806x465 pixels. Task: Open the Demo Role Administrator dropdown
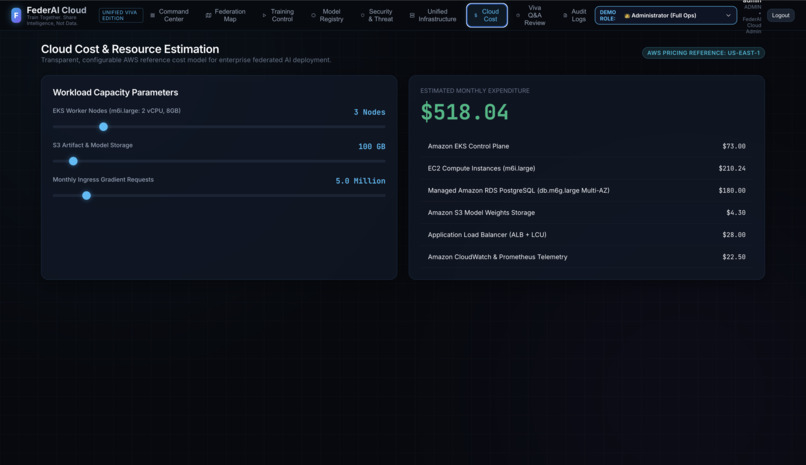pos(665,15)
